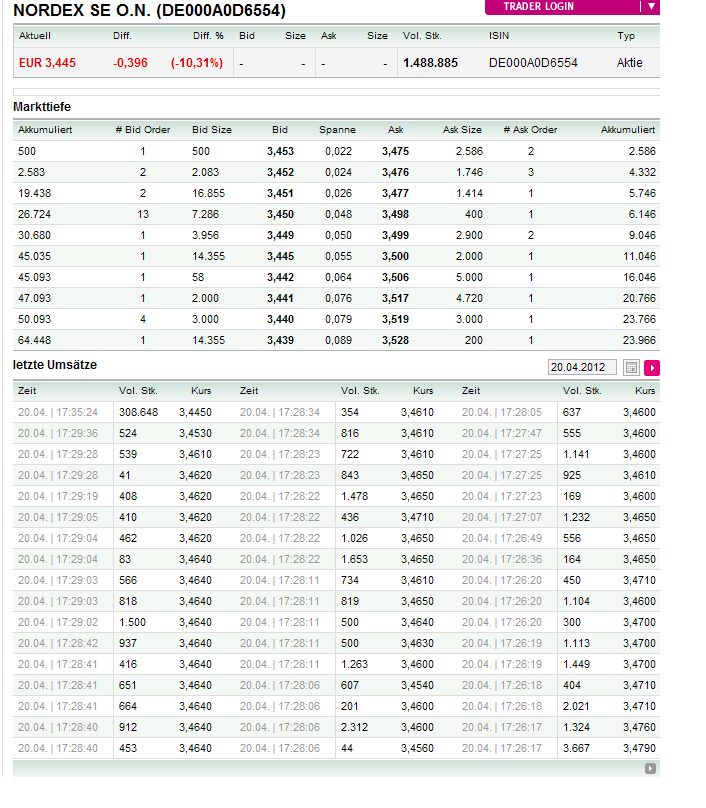Sort by the Bid column header

point(280,129)
